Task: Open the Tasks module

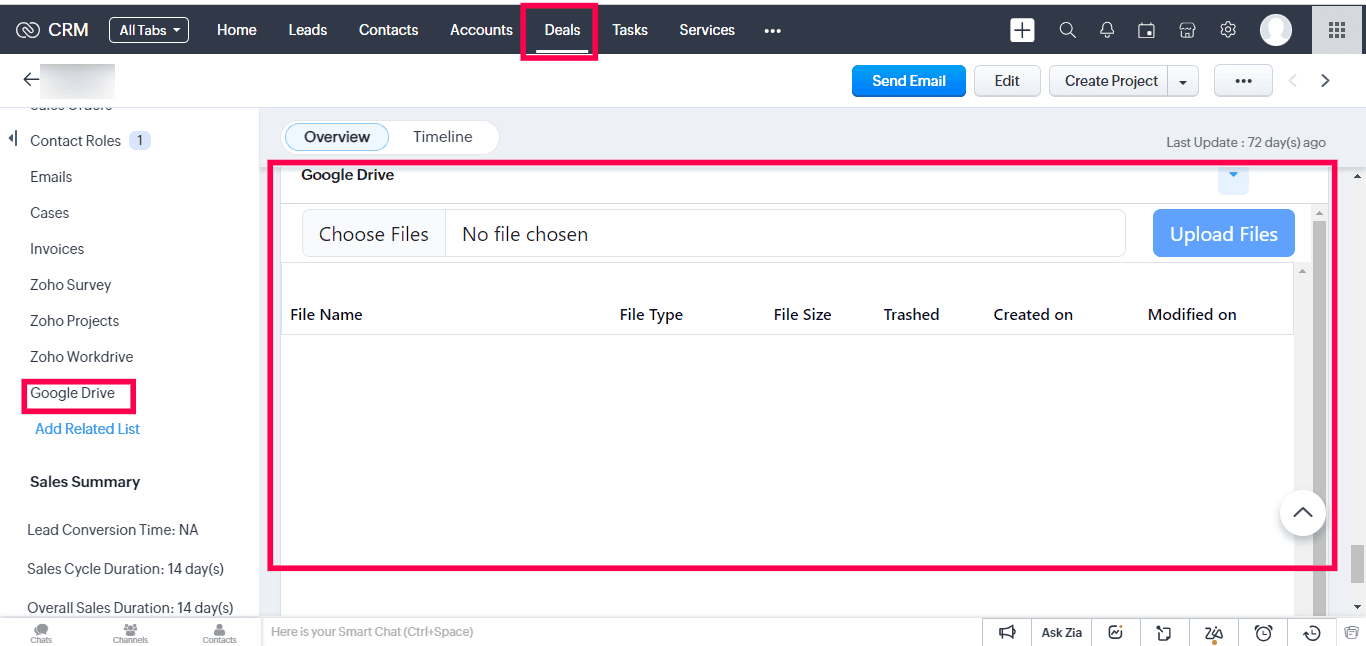Action: pyautogui.click(x=630, y=30)
